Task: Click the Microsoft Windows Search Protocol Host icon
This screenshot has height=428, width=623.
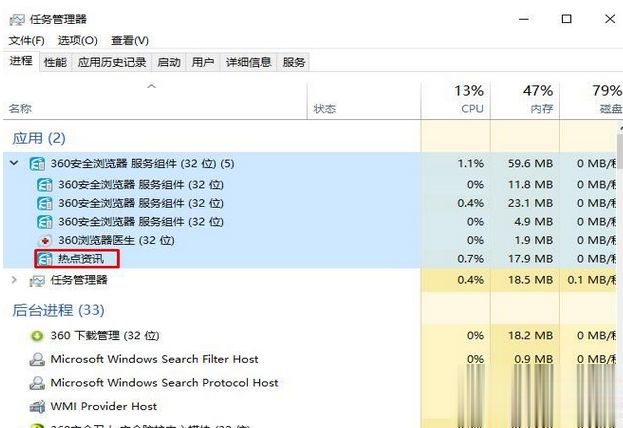Action: point(37,383)
